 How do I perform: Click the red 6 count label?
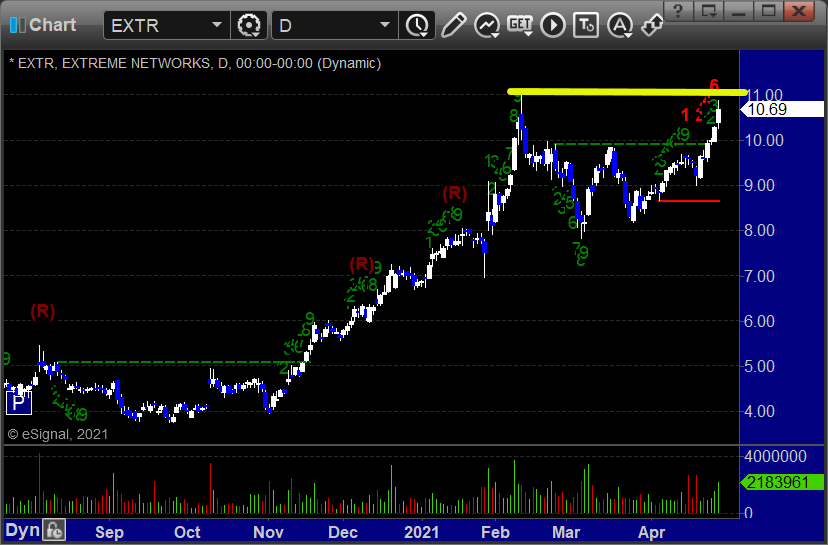coord(714,84)
